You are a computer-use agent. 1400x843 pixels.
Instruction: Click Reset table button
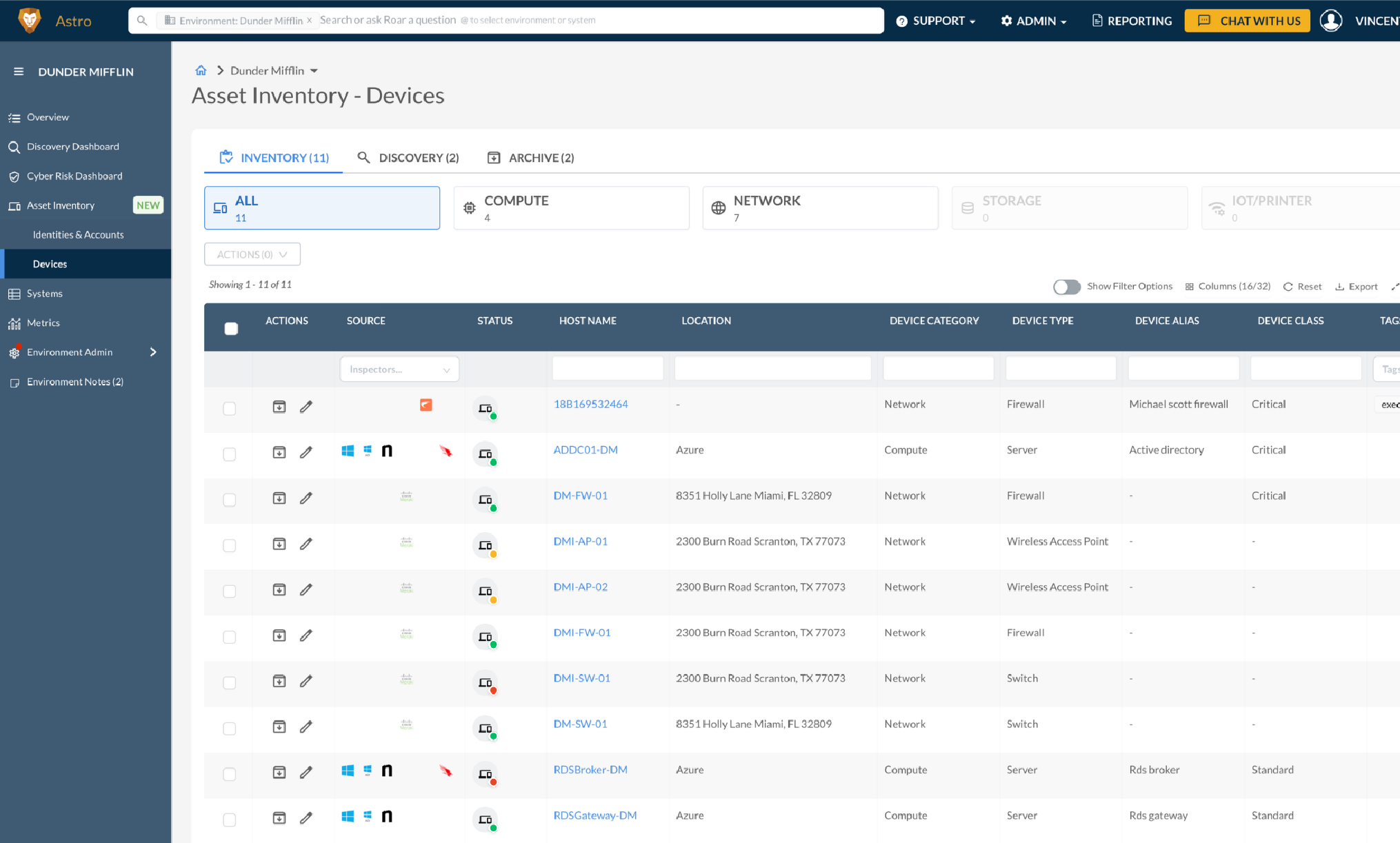1302,287
